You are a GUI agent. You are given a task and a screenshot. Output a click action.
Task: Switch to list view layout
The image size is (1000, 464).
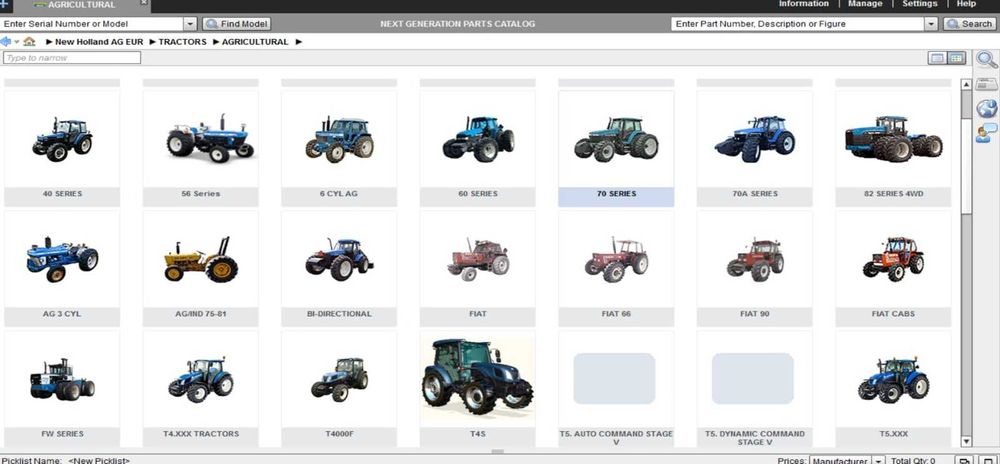937,58
